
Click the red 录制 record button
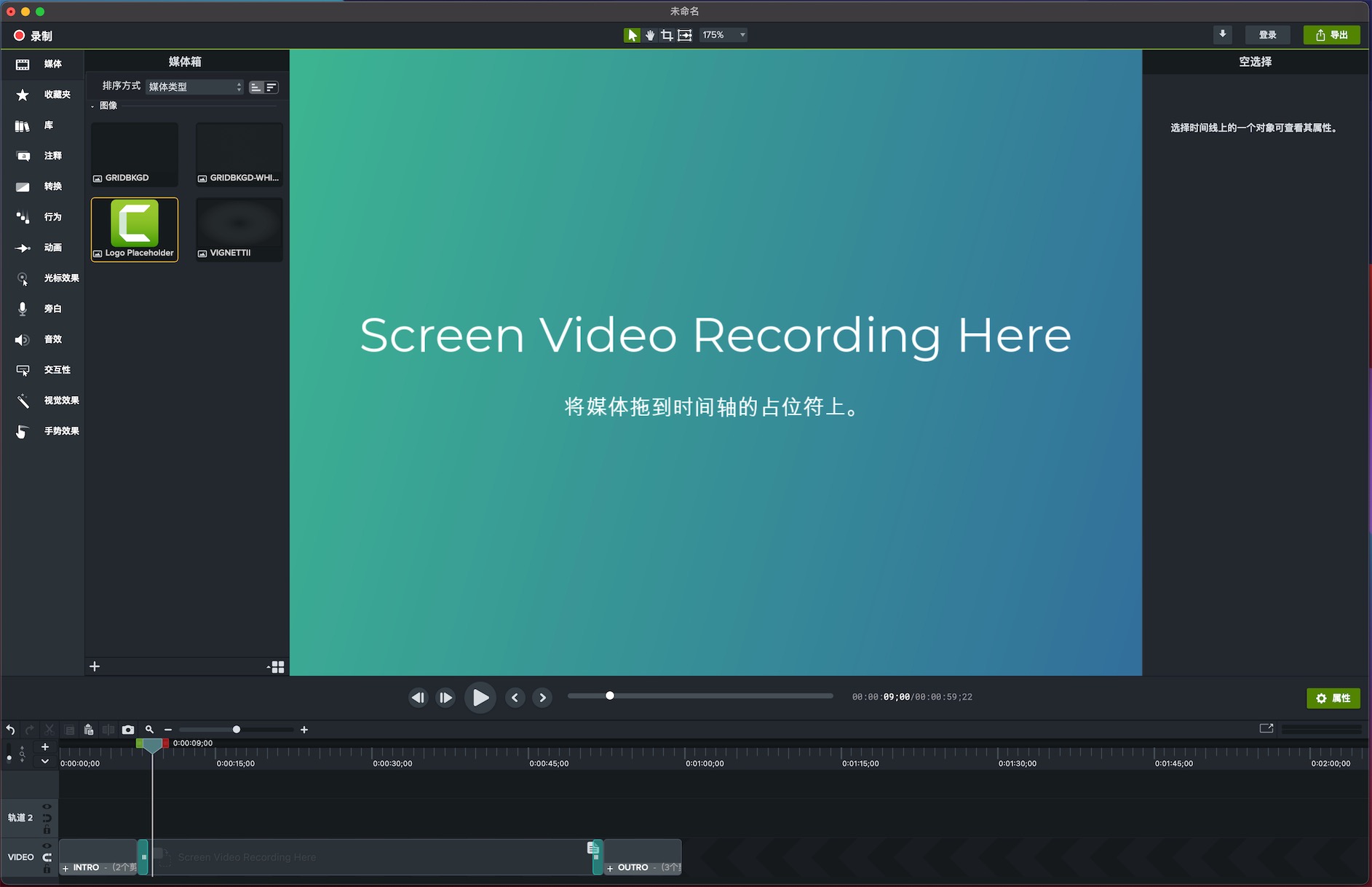[x=33, y=36]
